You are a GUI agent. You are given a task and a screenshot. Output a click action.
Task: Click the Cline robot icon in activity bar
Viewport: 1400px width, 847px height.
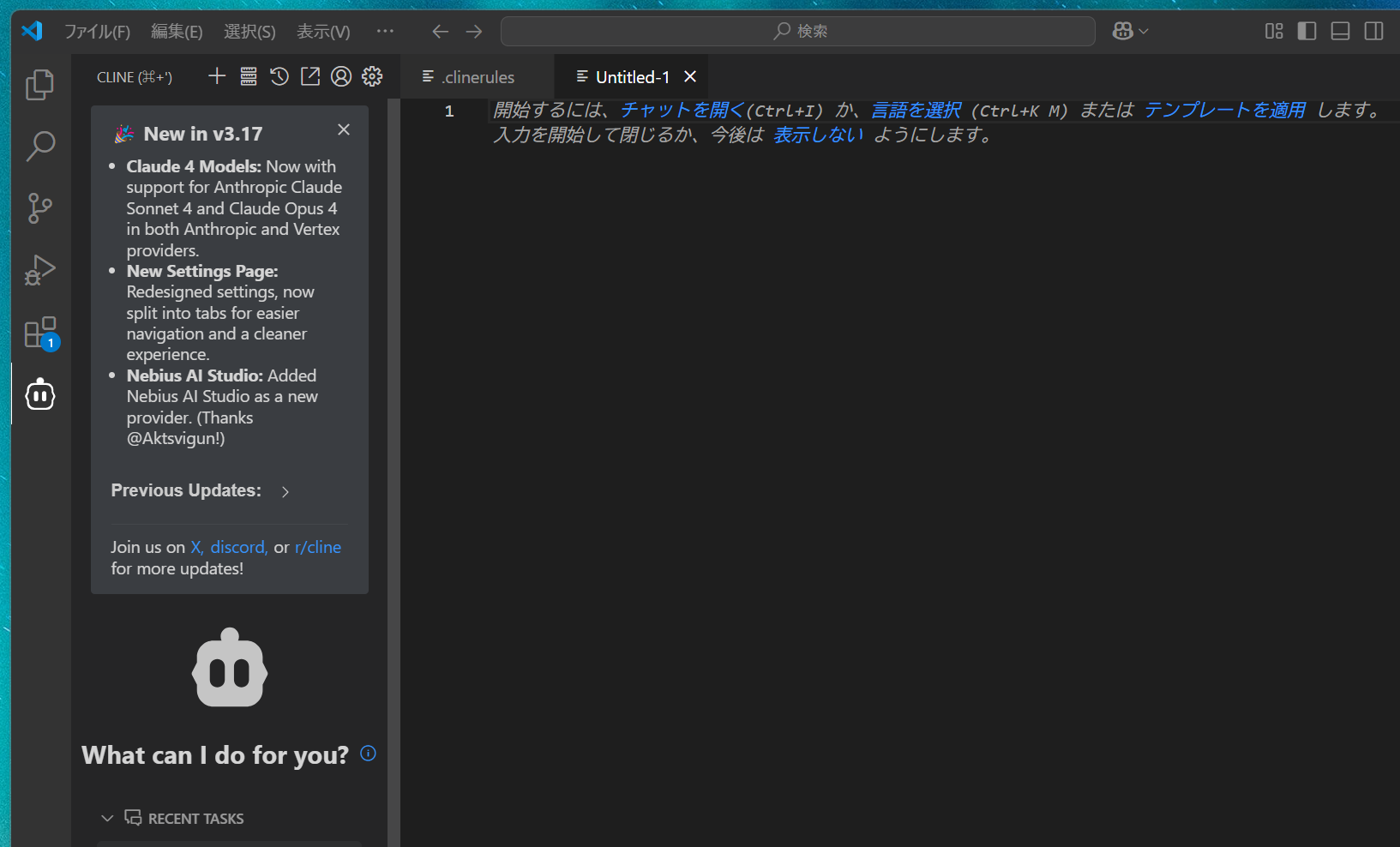pyautogui.click(x=39, y=395)
